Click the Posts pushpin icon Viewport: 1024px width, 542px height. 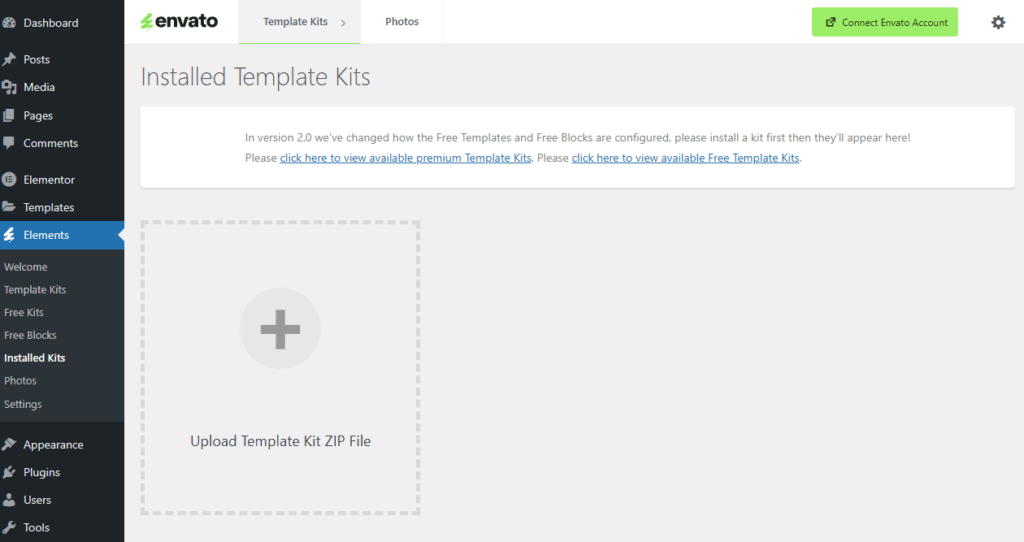point(9,60)
